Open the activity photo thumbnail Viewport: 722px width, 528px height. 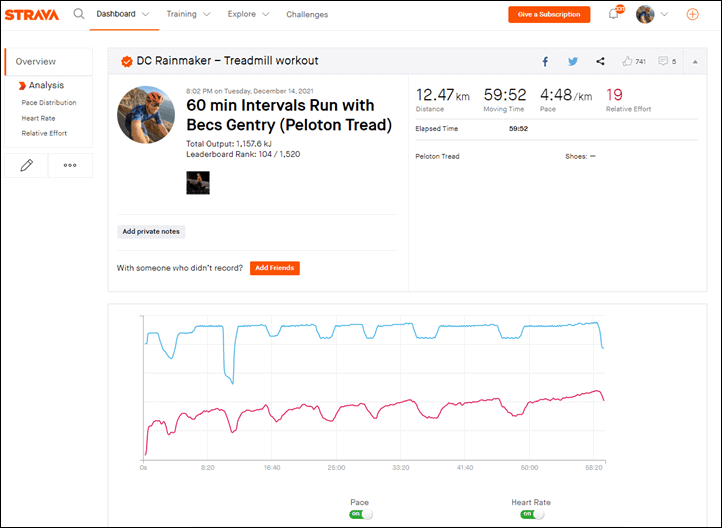[198, 183]
